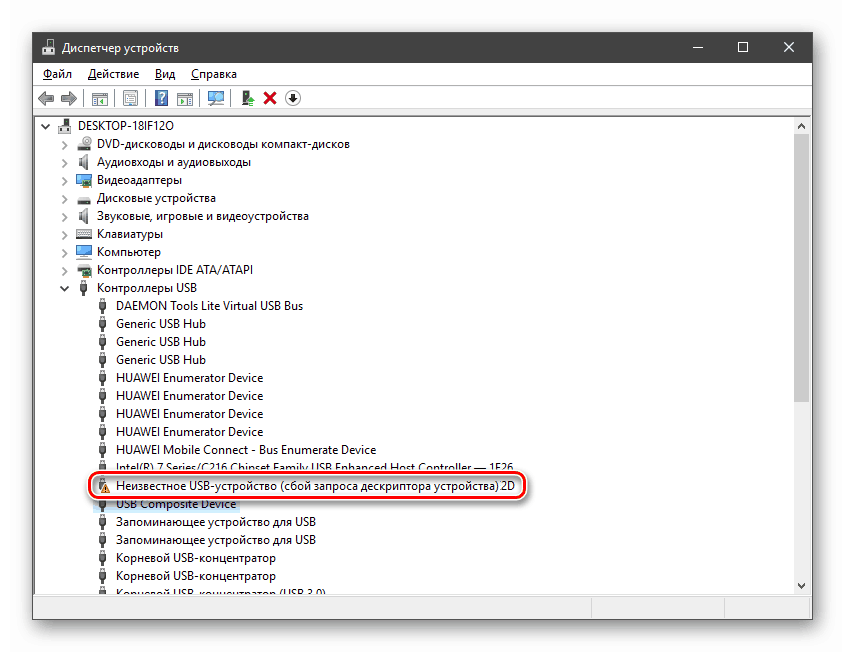Select the DAEMON Tools Lite Virtual USB Bus device
This screenshot has width=845, height=652.
[x=209, y=305]
